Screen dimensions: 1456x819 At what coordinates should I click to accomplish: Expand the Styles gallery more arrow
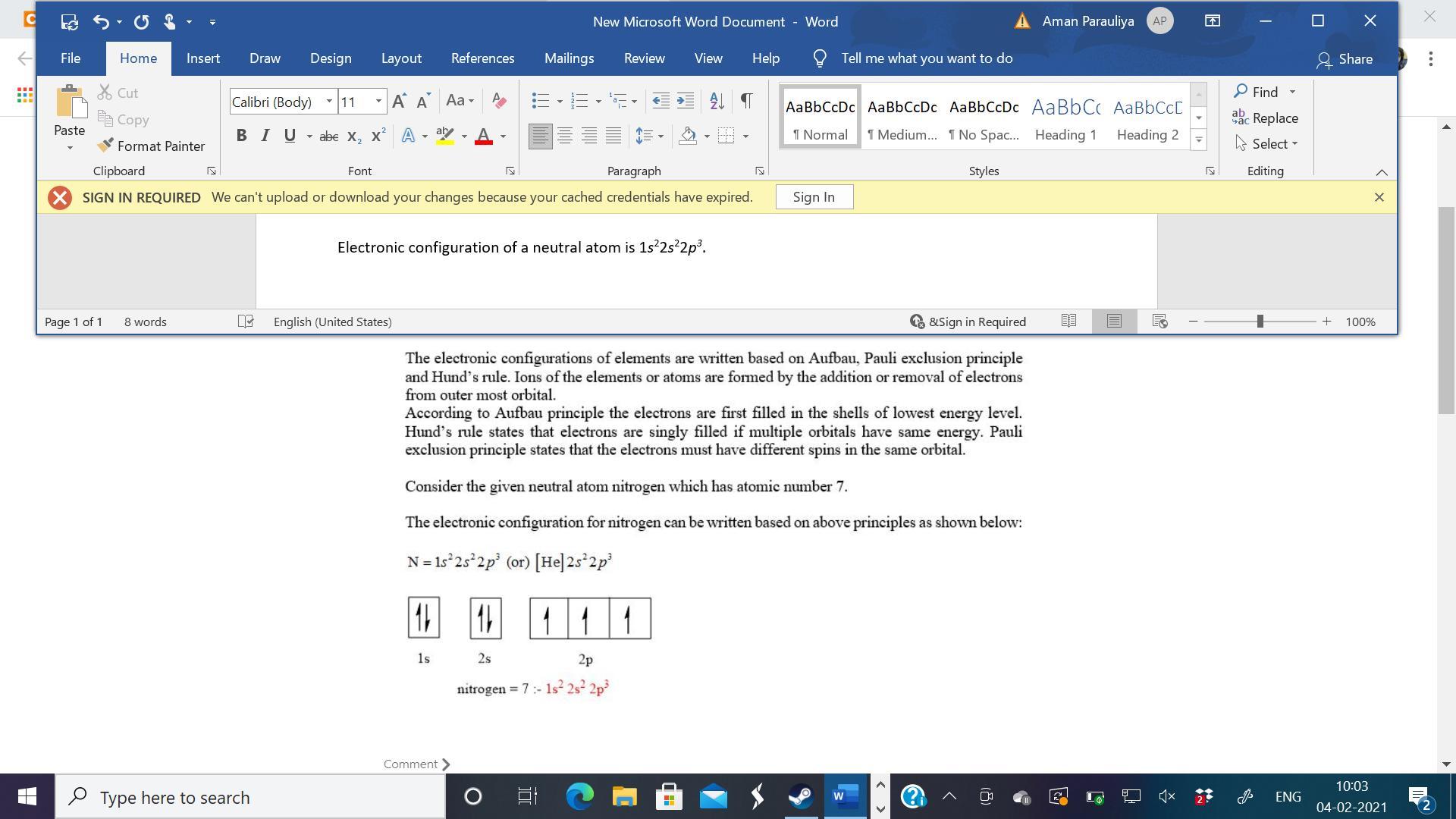tap(1199, 140)
